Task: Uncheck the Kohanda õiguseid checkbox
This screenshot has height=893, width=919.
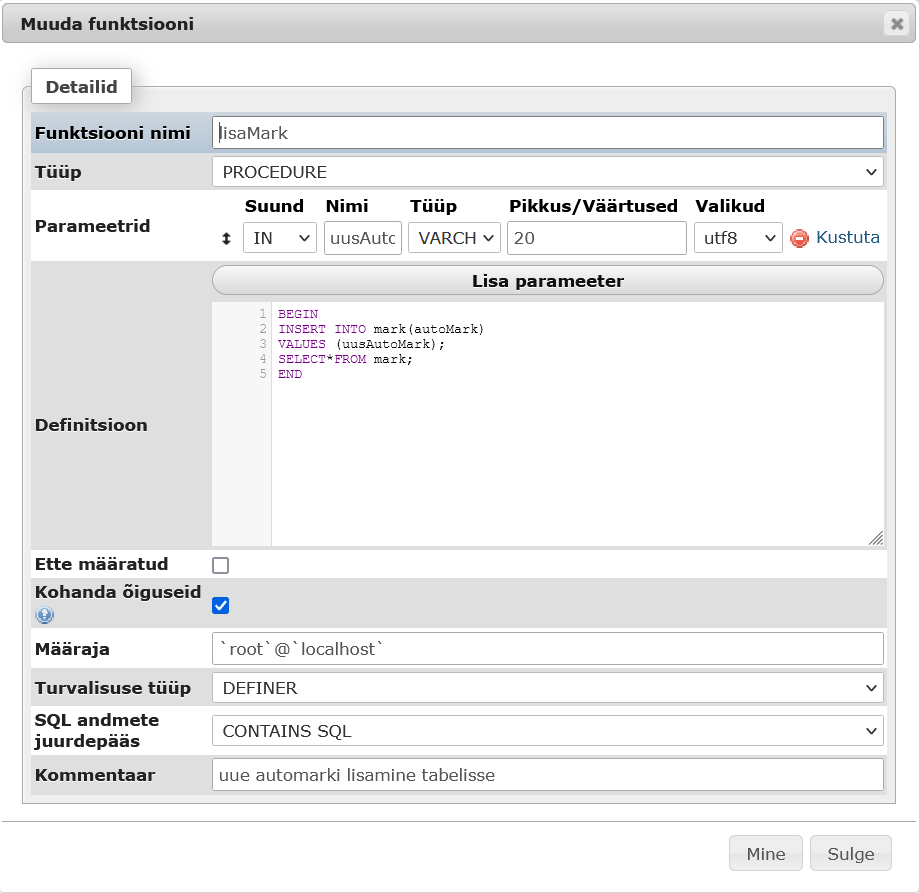Action: coord(221,605)
